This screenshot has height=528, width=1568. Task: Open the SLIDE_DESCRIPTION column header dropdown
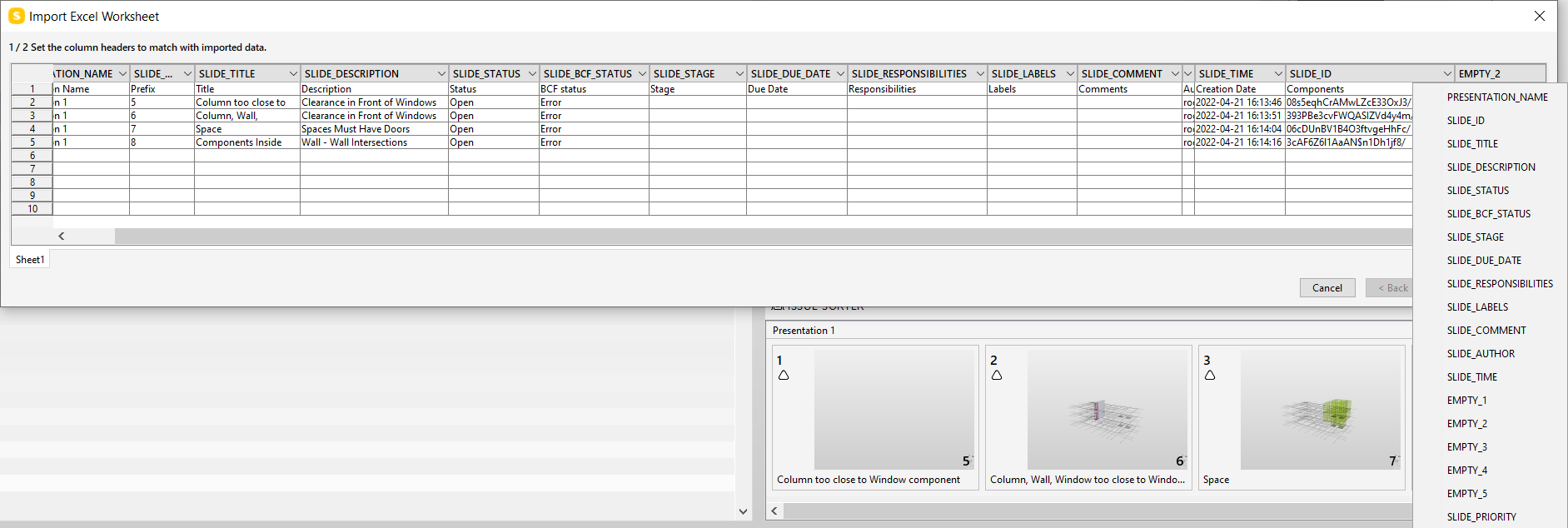pyautogui.click(x=441, y=74)
